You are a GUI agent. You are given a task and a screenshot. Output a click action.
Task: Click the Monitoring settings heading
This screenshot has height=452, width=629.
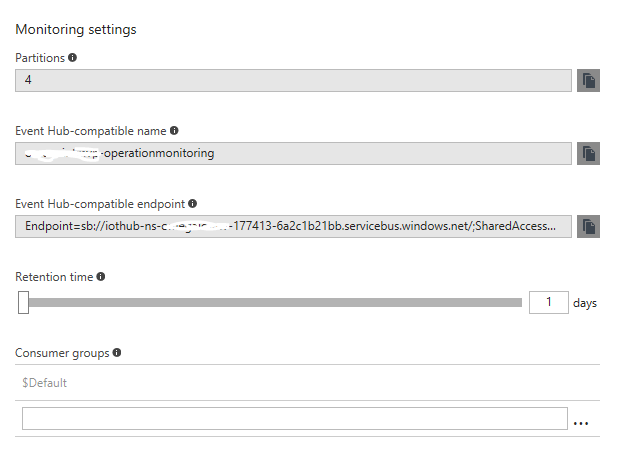[x=76, y=29]
